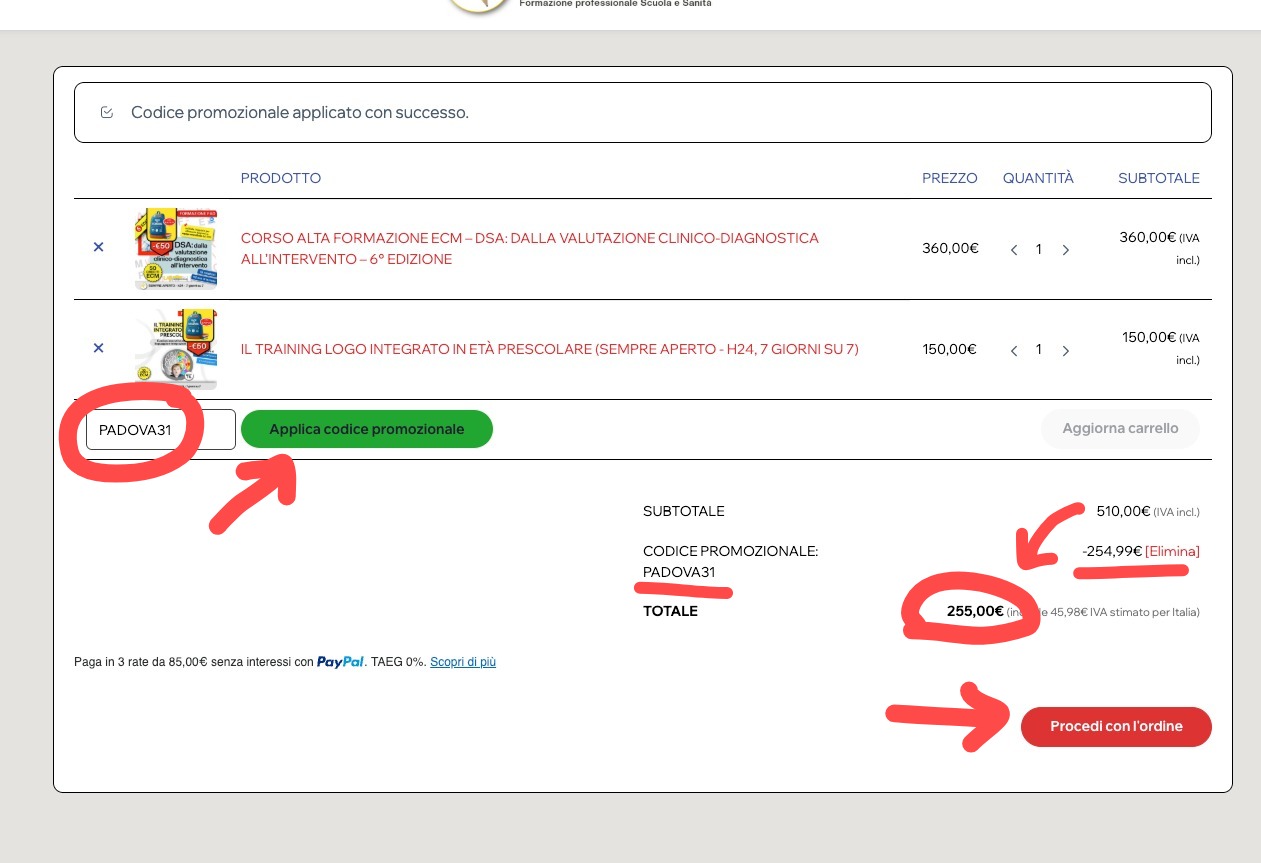Select the quantity value of DSA course
This screenshot has width=1261, height=863.
tap(1039, 250)
